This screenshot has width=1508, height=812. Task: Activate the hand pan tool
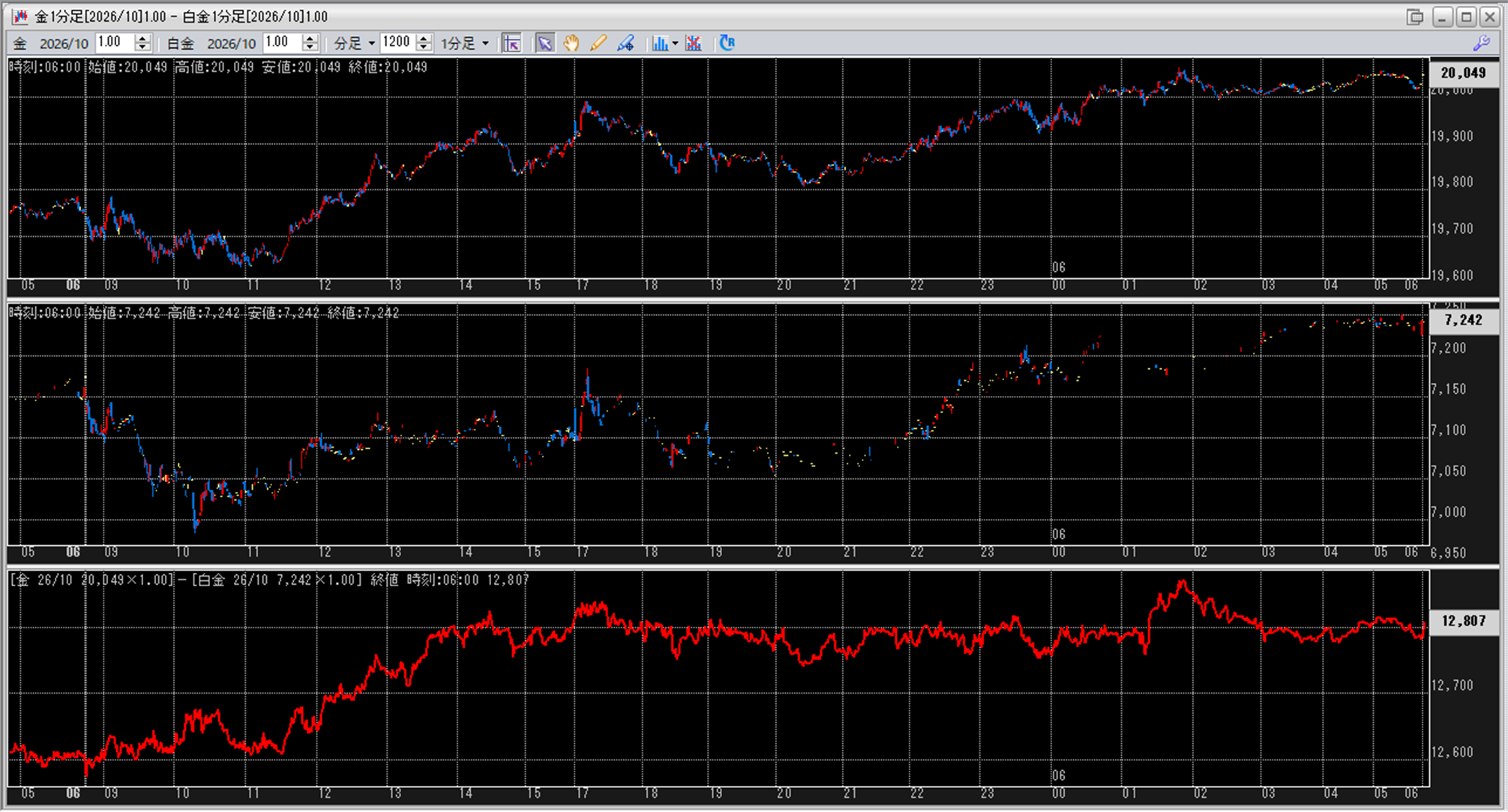[571, 43]
